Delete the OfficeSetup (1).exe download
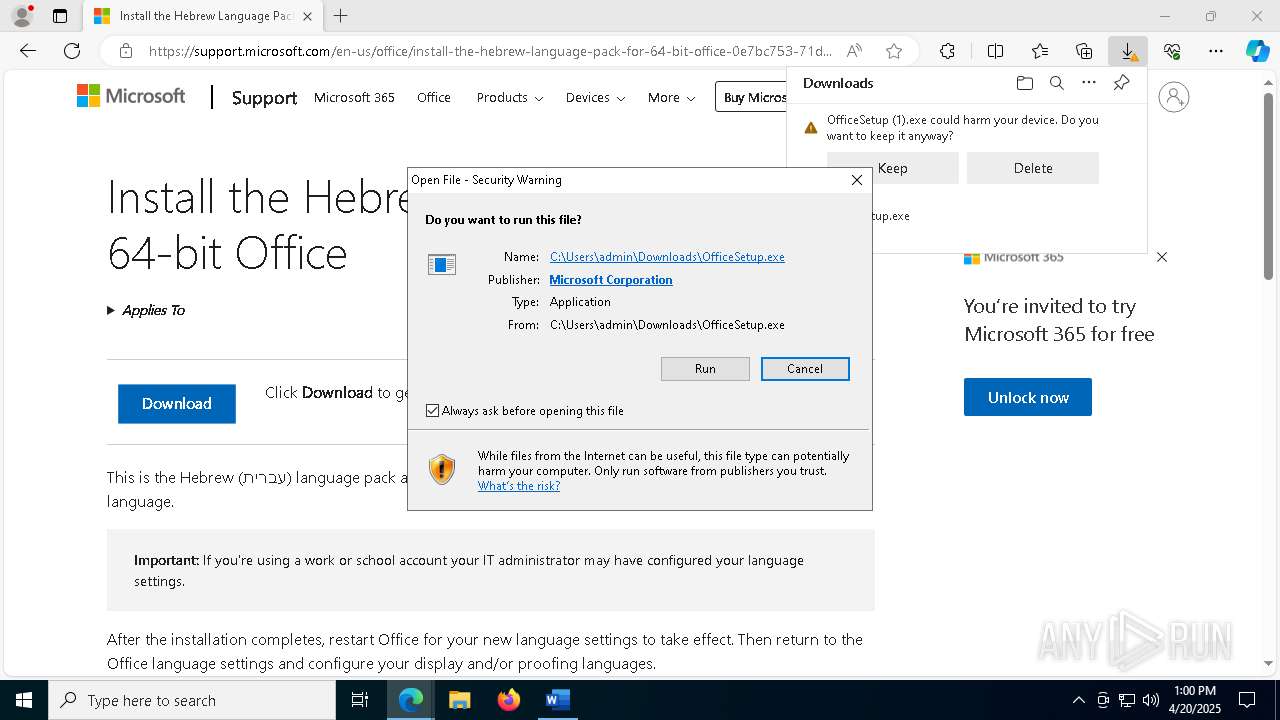Viewport: 1280px width, 720px height. [x=1033, y=168]
